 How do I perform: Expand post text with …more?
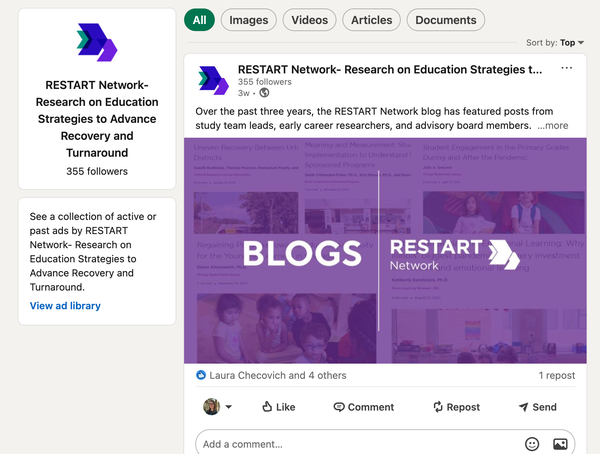click(x=553, y=126)
